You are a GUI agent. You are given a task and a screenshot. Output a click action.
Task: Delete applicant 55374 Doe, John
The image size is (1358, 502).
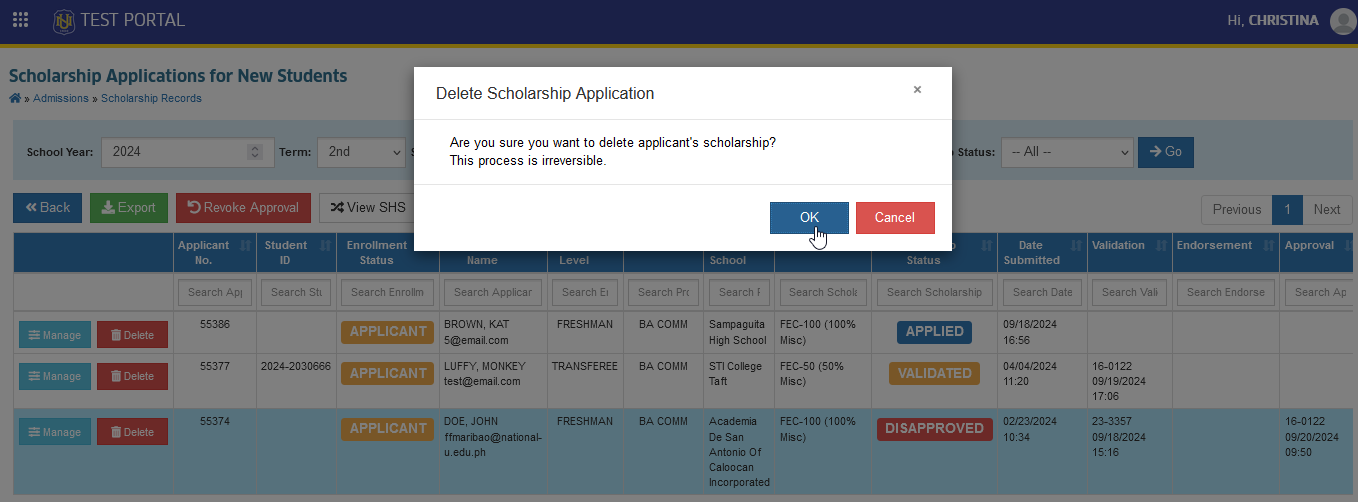[x=132, y=432]
